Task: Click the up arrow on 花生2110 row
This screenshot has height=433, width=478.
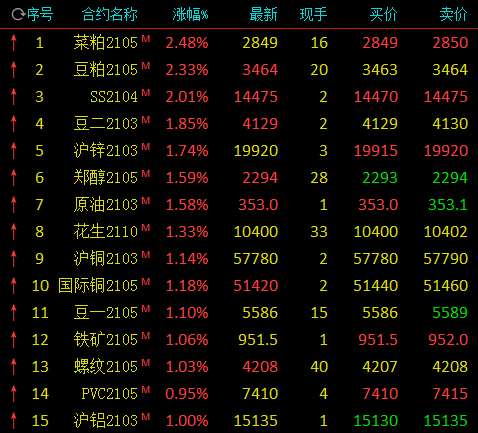Action: pyautogui.click(x=14, y=232)
